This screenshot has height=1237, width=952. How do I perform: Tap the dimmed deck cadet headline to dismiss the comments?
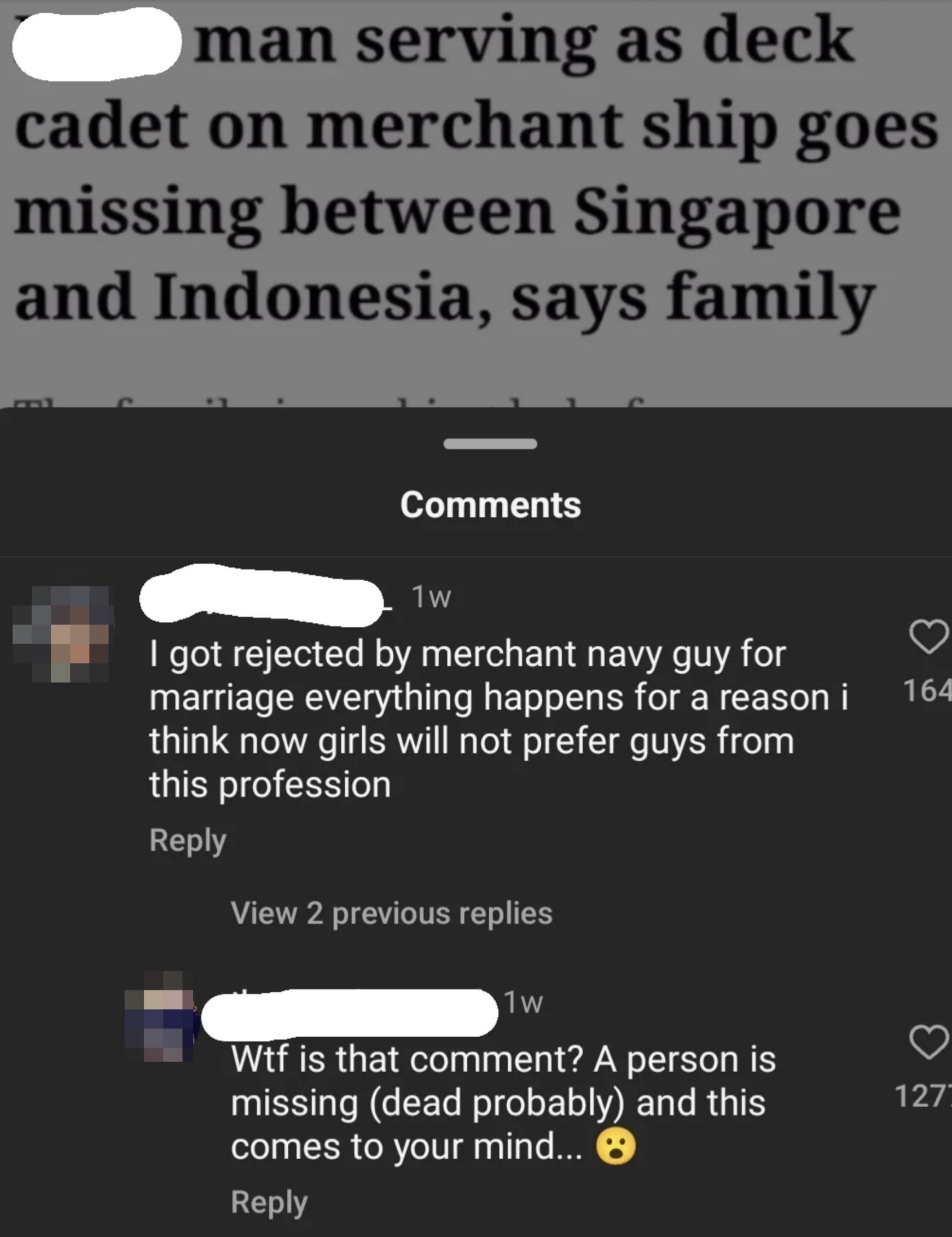click(x=475, y=170)
